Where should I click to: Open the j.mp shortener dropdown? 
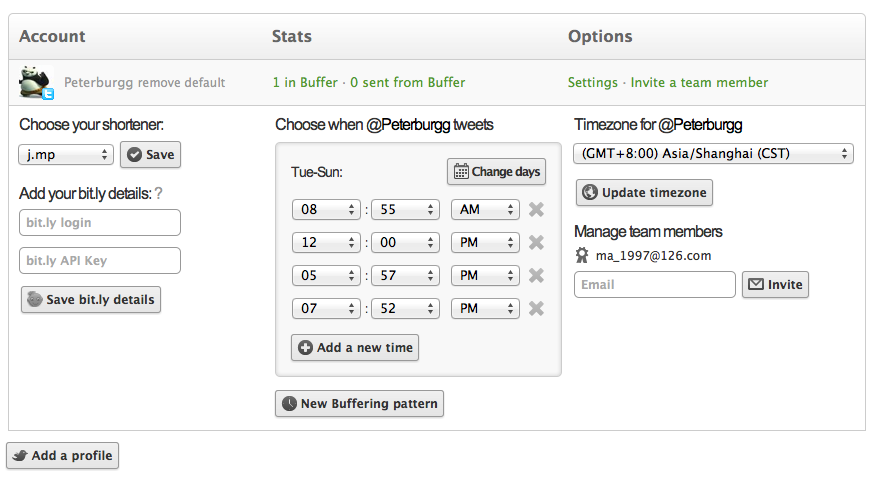click(x=66, y=155)
